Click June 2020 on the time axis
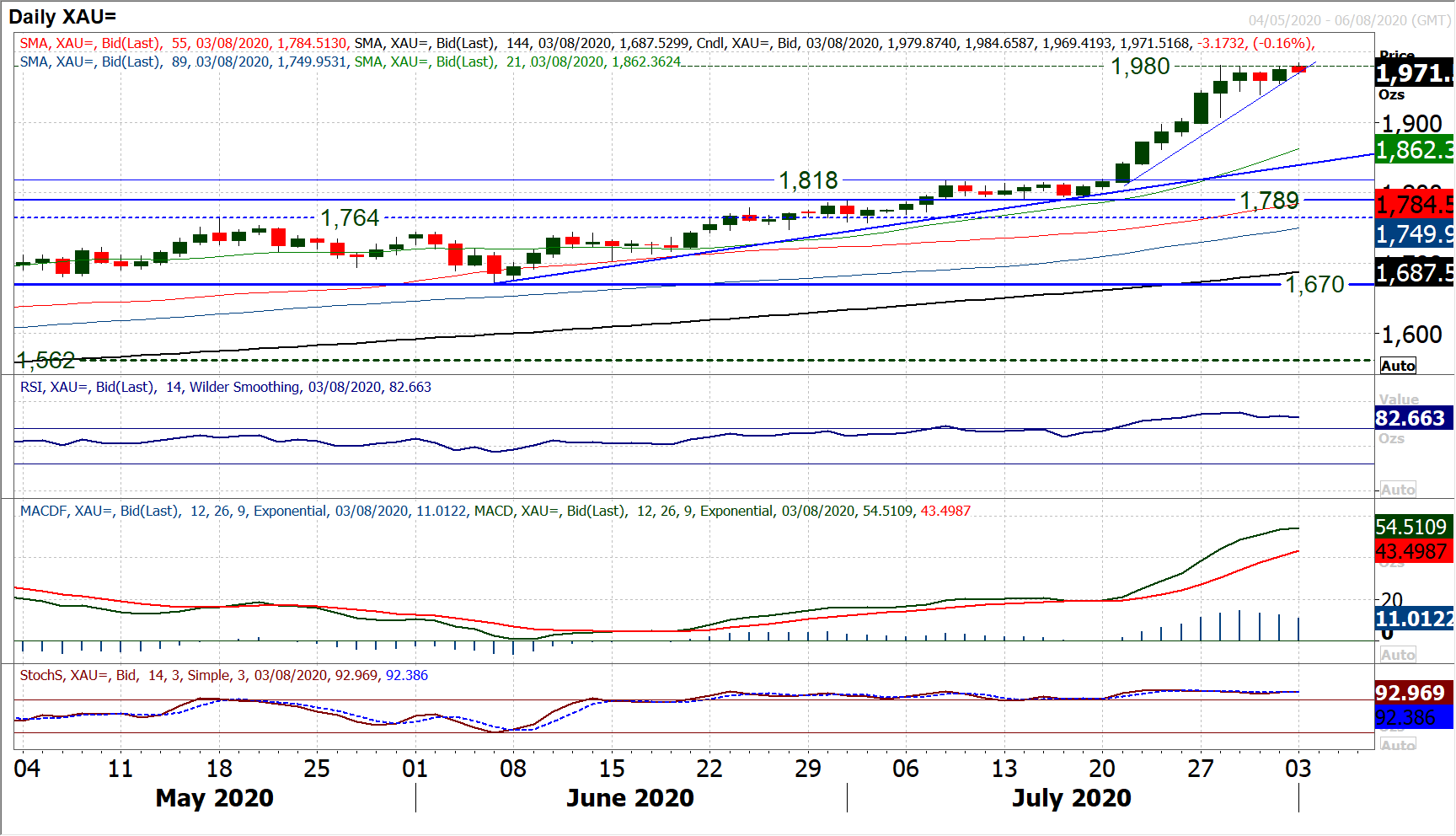1456x836 pixels. (629, 798)
